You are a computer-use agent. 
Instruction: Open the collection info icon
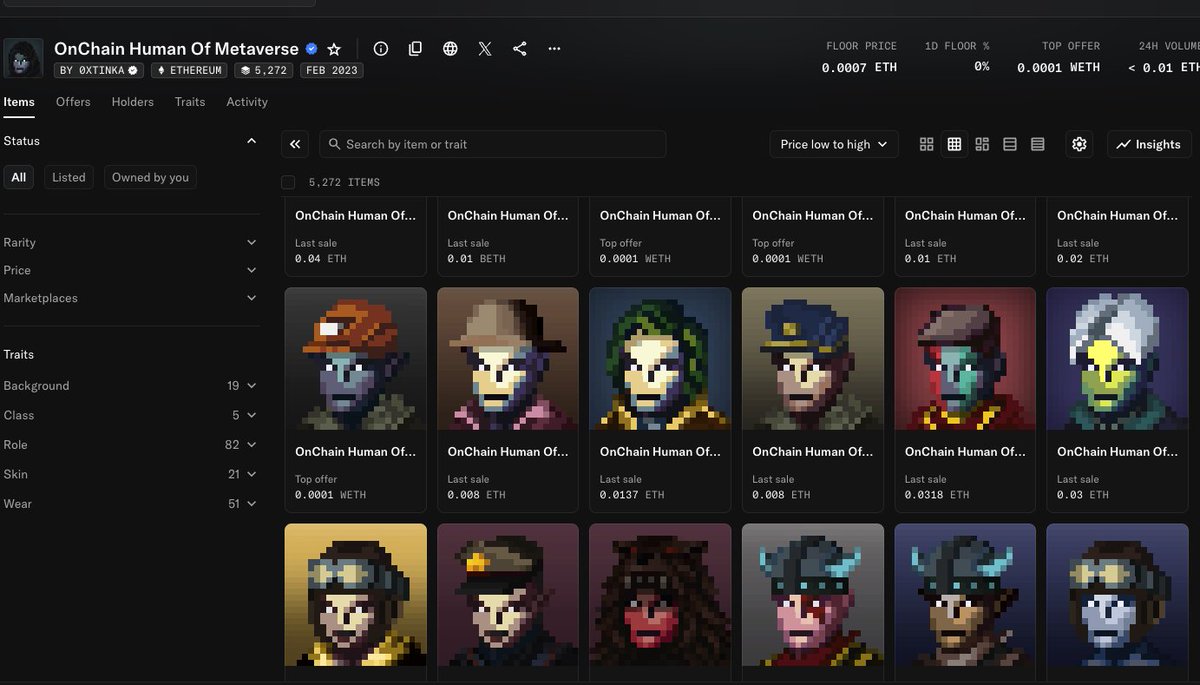pyautogui.click(x=380, y=49)
